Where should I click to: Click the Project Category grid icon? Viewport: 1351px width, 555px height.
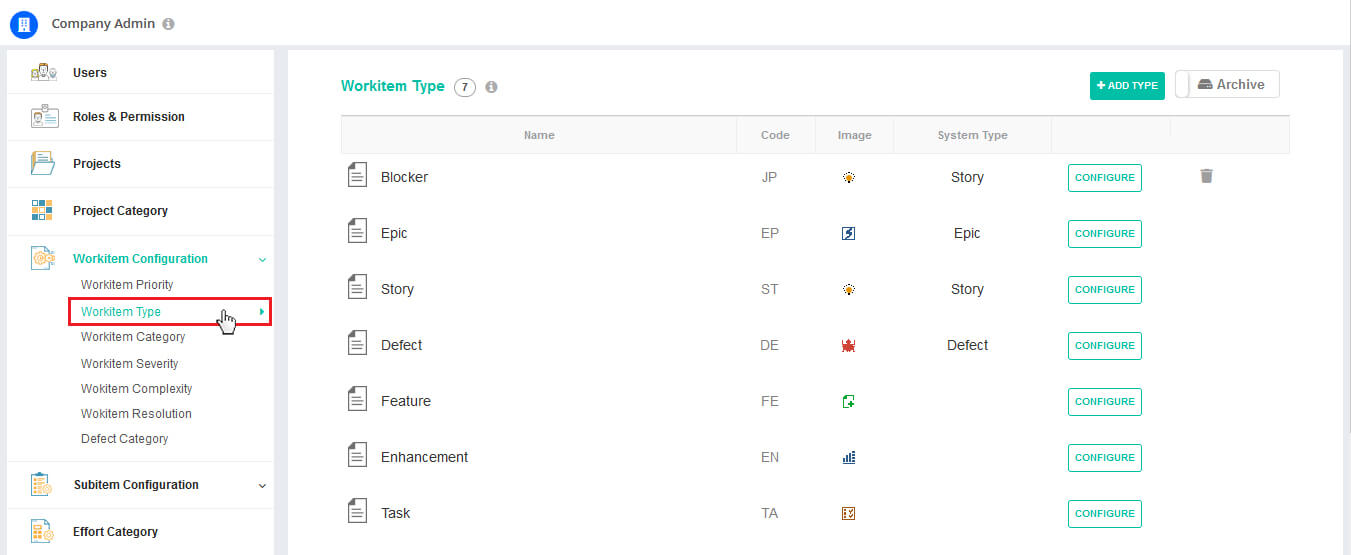42,210
